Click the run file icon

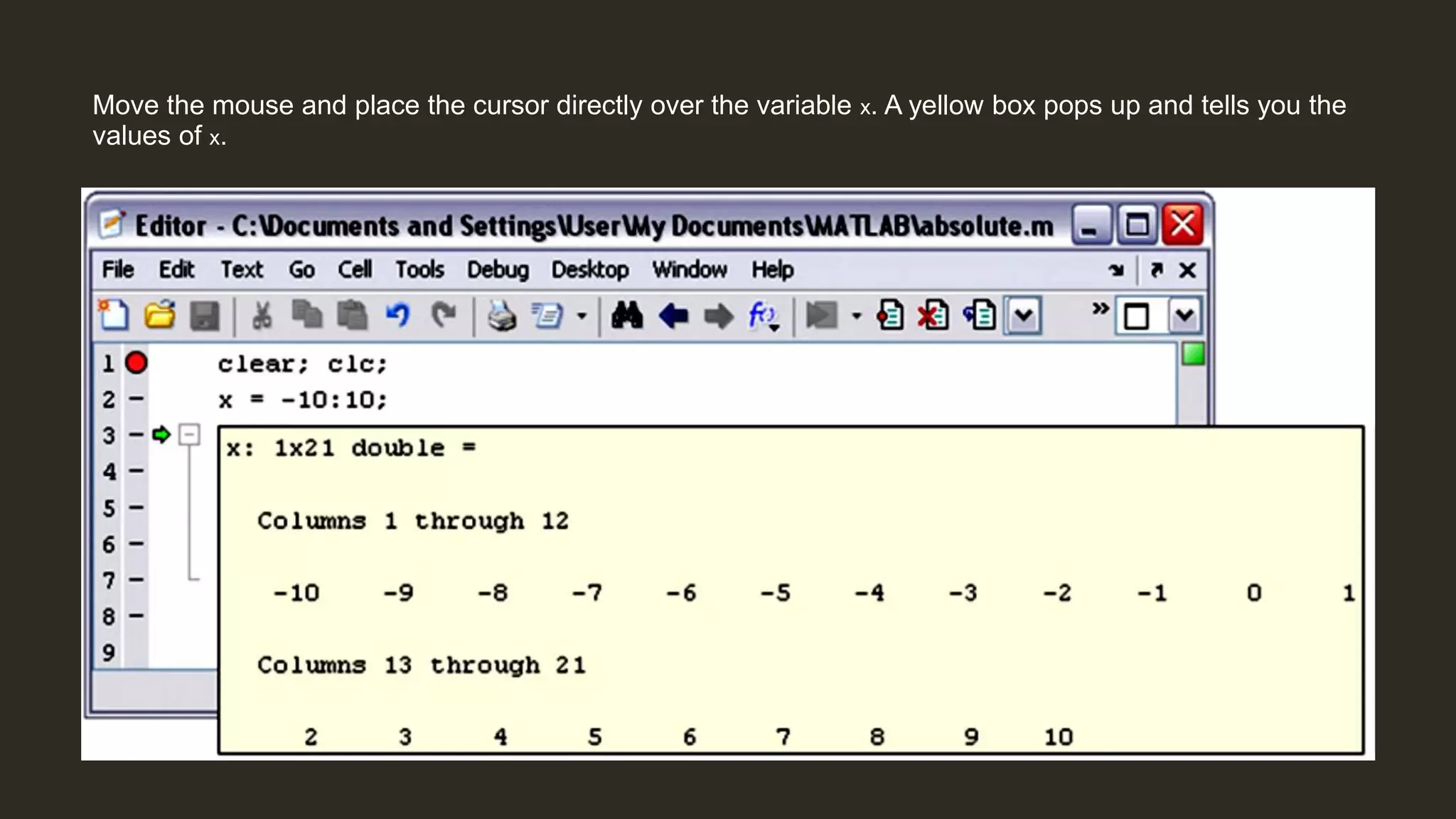click(x=822, y=315)
